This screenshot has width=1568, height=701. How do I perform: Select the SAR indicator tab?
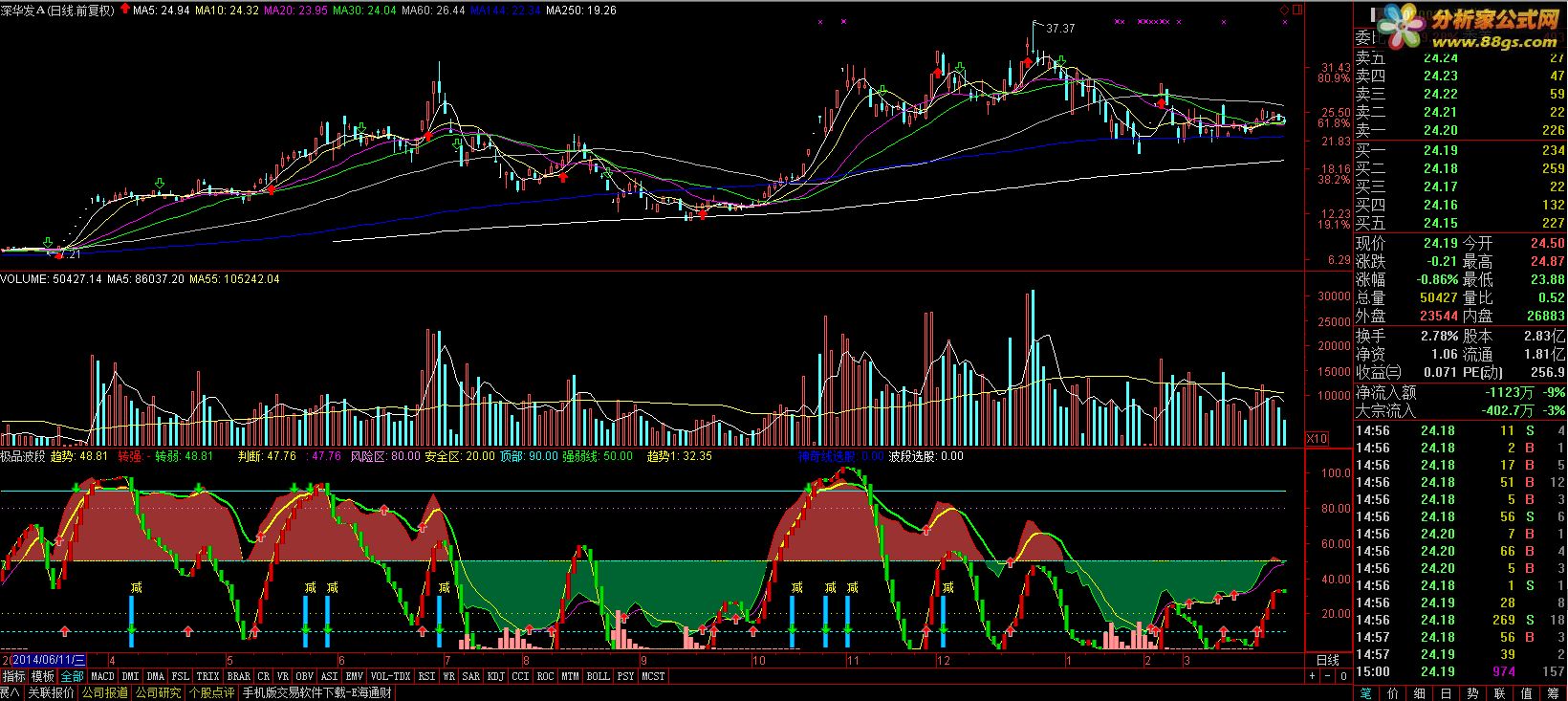470,676
